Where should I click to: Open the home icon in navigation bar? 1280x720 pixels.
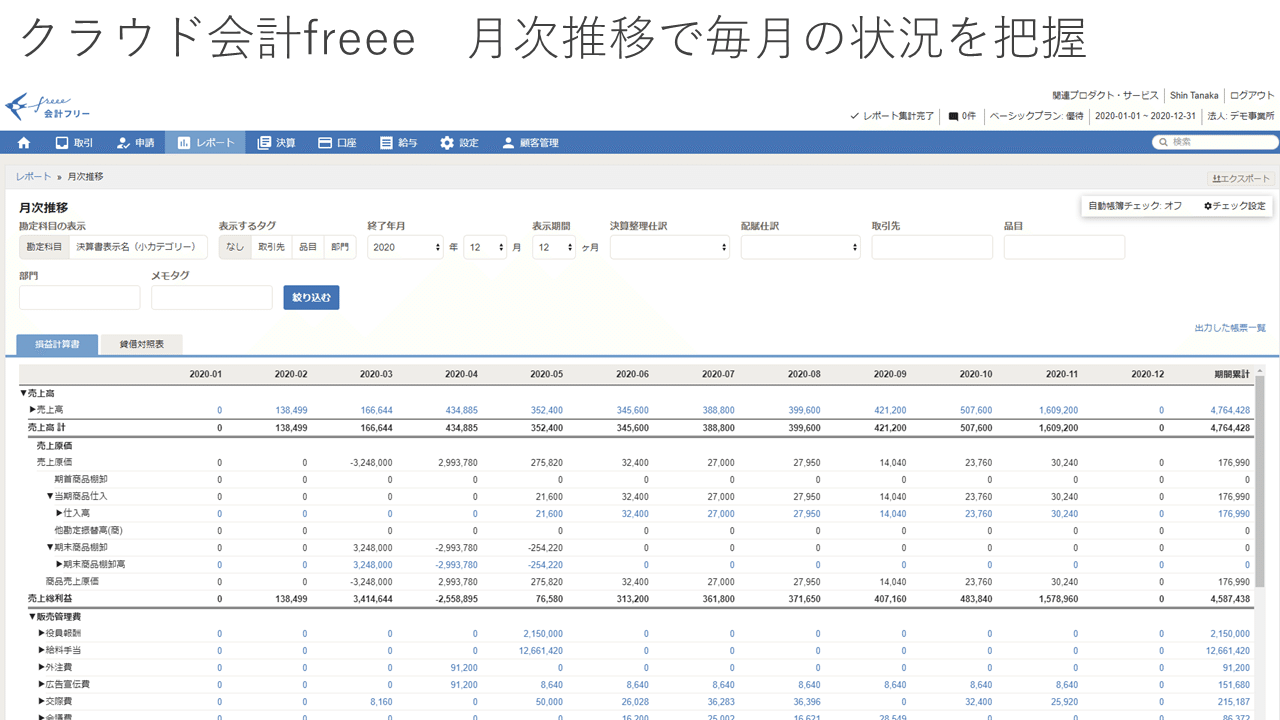[24, 143]
